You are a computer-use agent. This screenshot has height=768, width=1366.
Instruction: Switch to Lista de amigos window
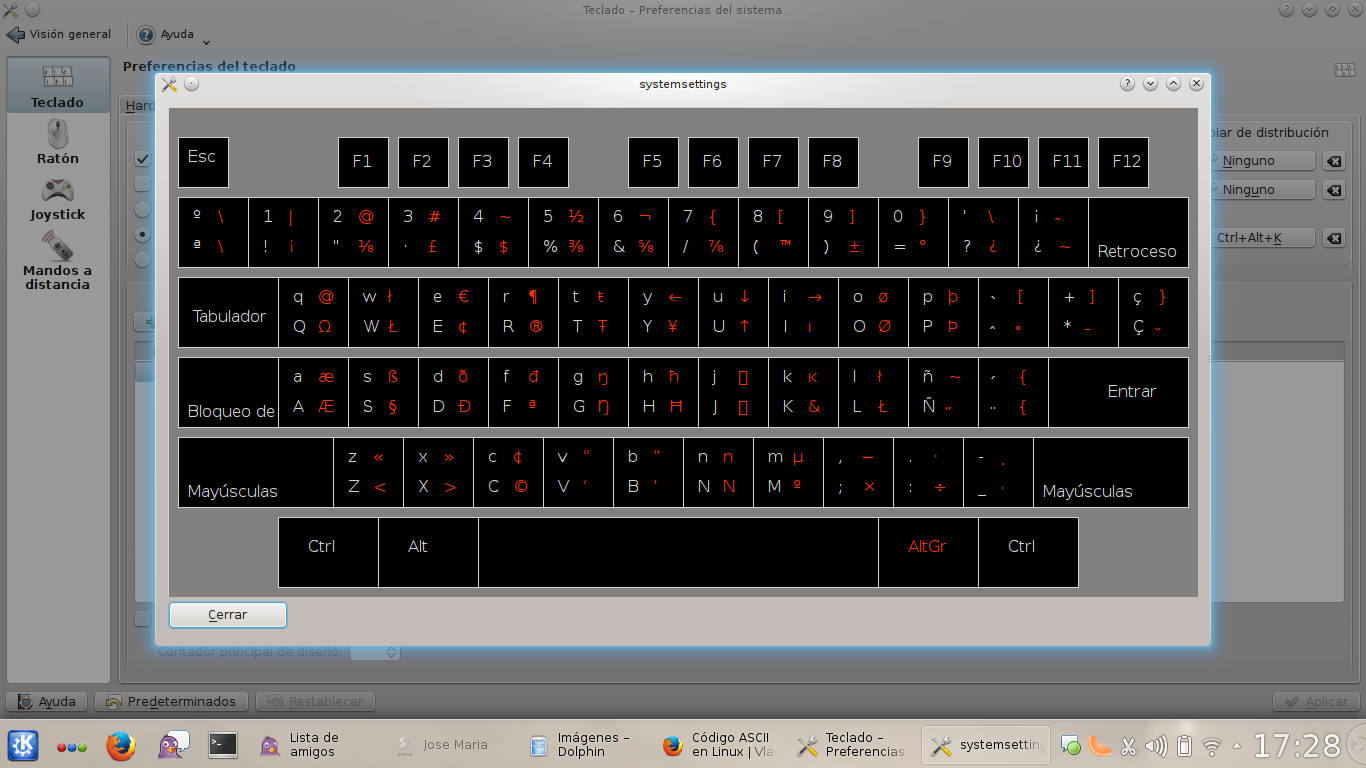[315, 745]
